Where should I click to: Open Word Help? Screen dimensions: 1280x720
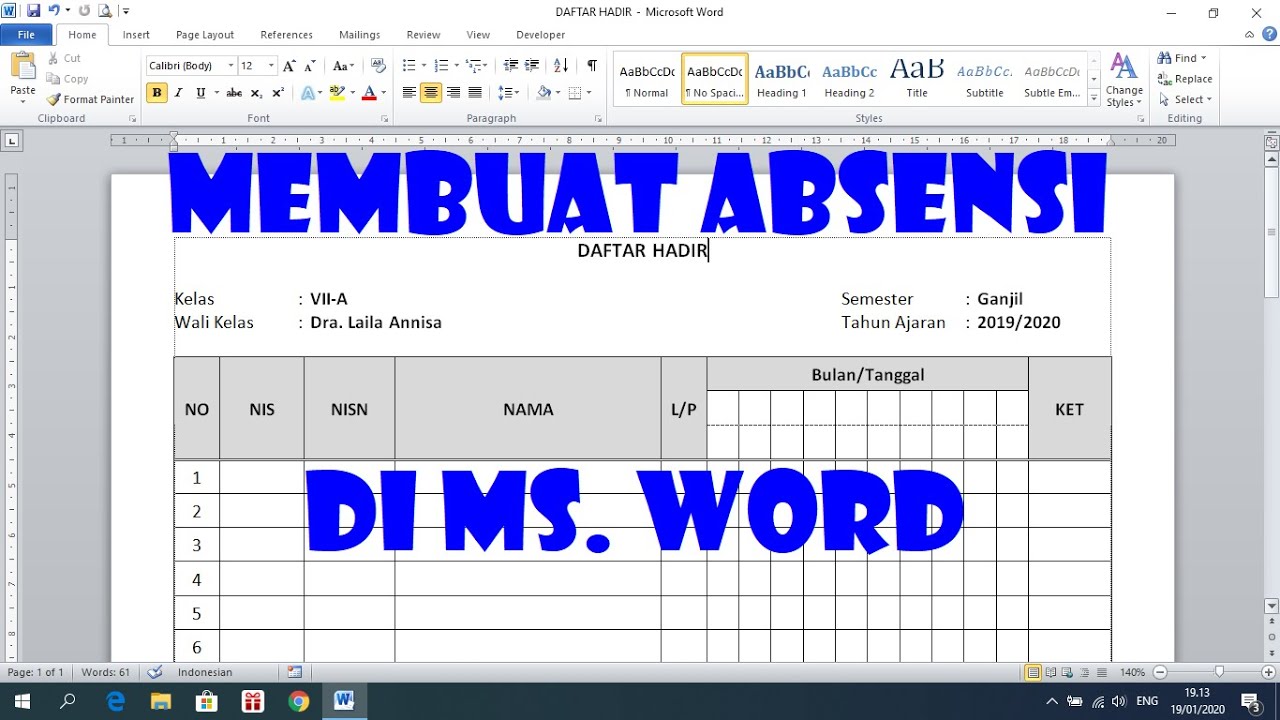click(x=1271, y=34)
